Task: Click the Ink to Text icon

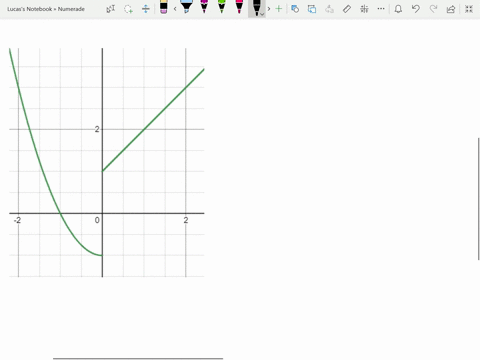Action: [x=329, y=9]
